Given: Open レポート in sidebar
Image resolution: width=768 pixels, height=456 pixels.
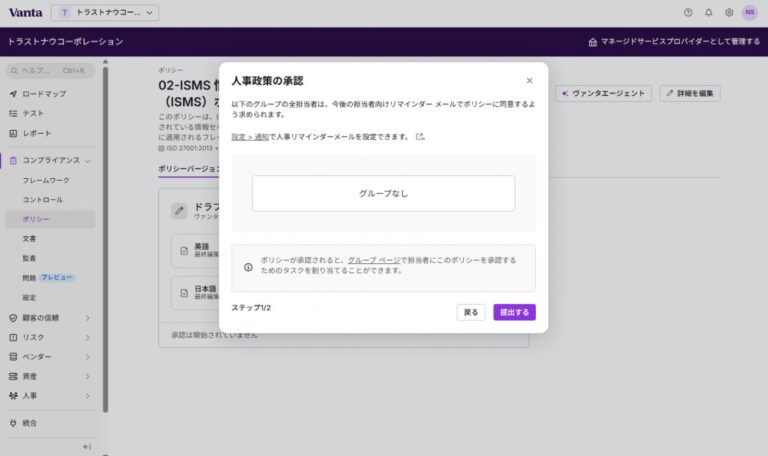Looking at the screenshot, I should [50, 133].
